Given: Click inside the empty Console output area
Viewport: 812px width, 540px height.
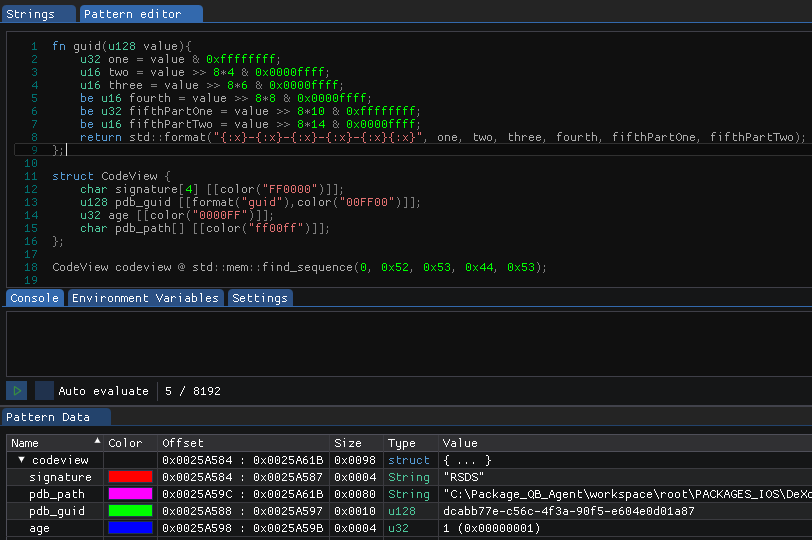Looking at the screenshot, I should [x=409, y=344].
